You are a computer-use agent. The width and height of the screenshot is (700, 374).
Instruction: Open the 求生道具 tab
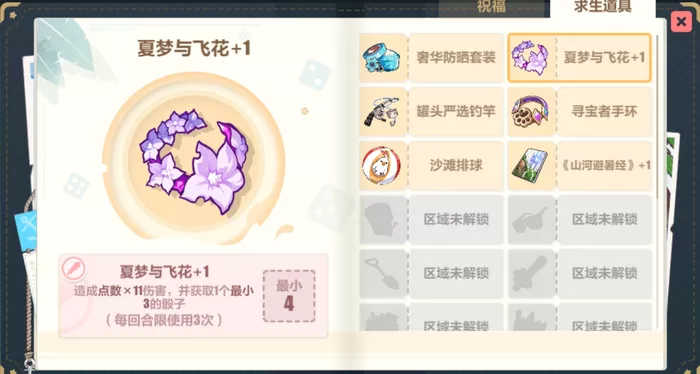pyautogui.click(x=603, y=8)
